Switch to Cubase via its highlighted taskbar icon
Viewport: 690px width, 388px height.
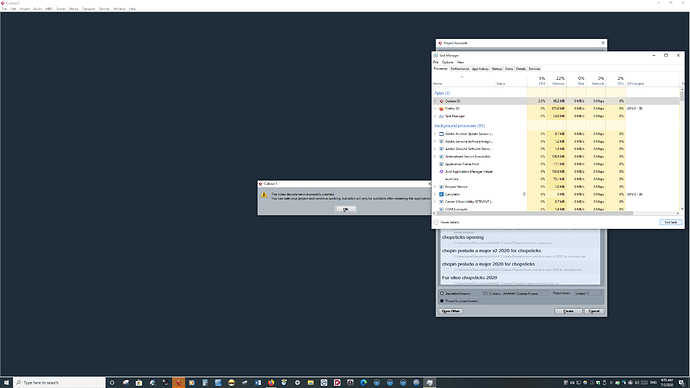click(178, 383)
